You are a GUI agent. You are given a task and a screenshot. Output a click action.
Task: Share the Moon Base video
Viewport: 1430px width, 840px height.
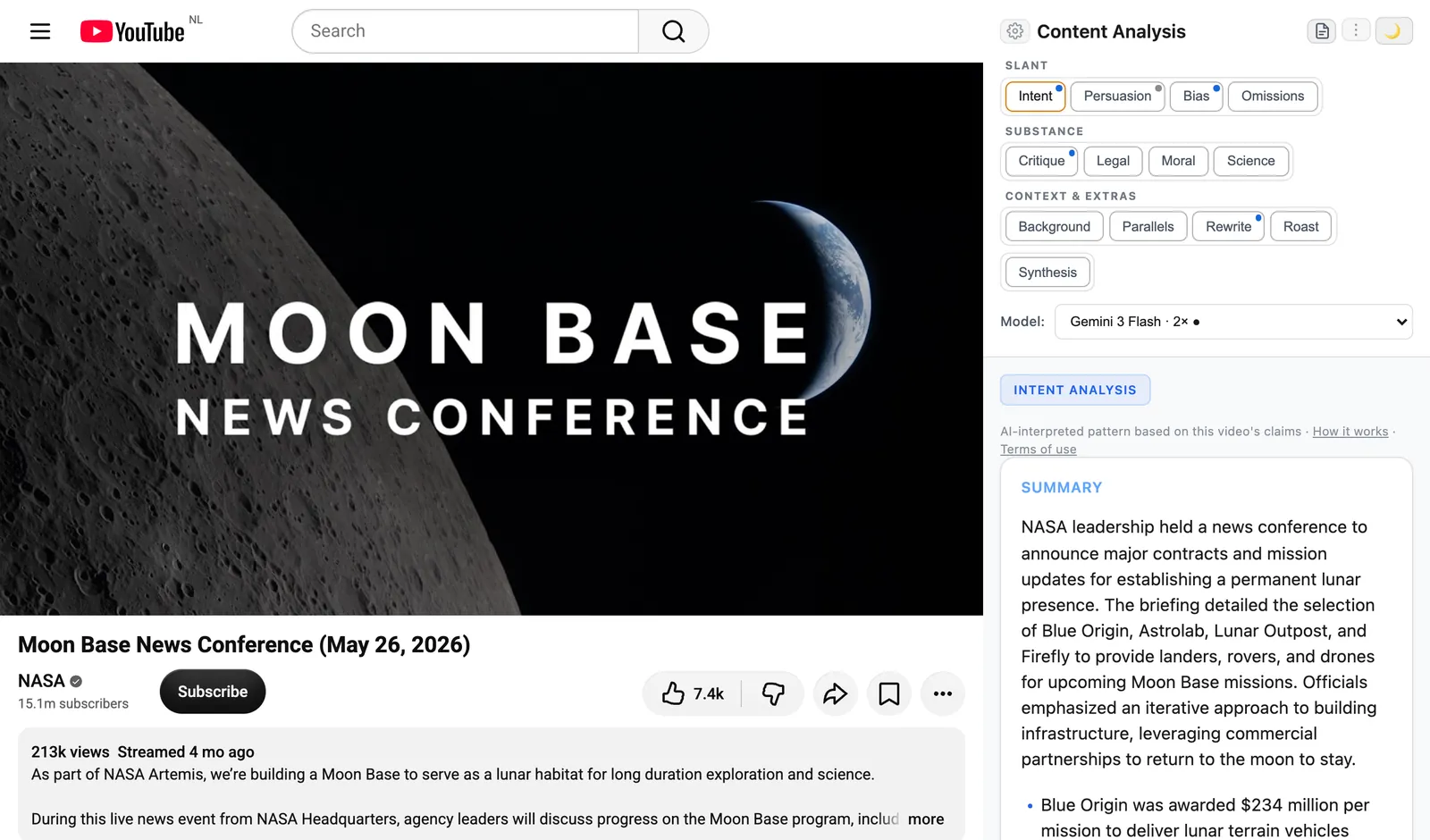click(x=836, y=693)
